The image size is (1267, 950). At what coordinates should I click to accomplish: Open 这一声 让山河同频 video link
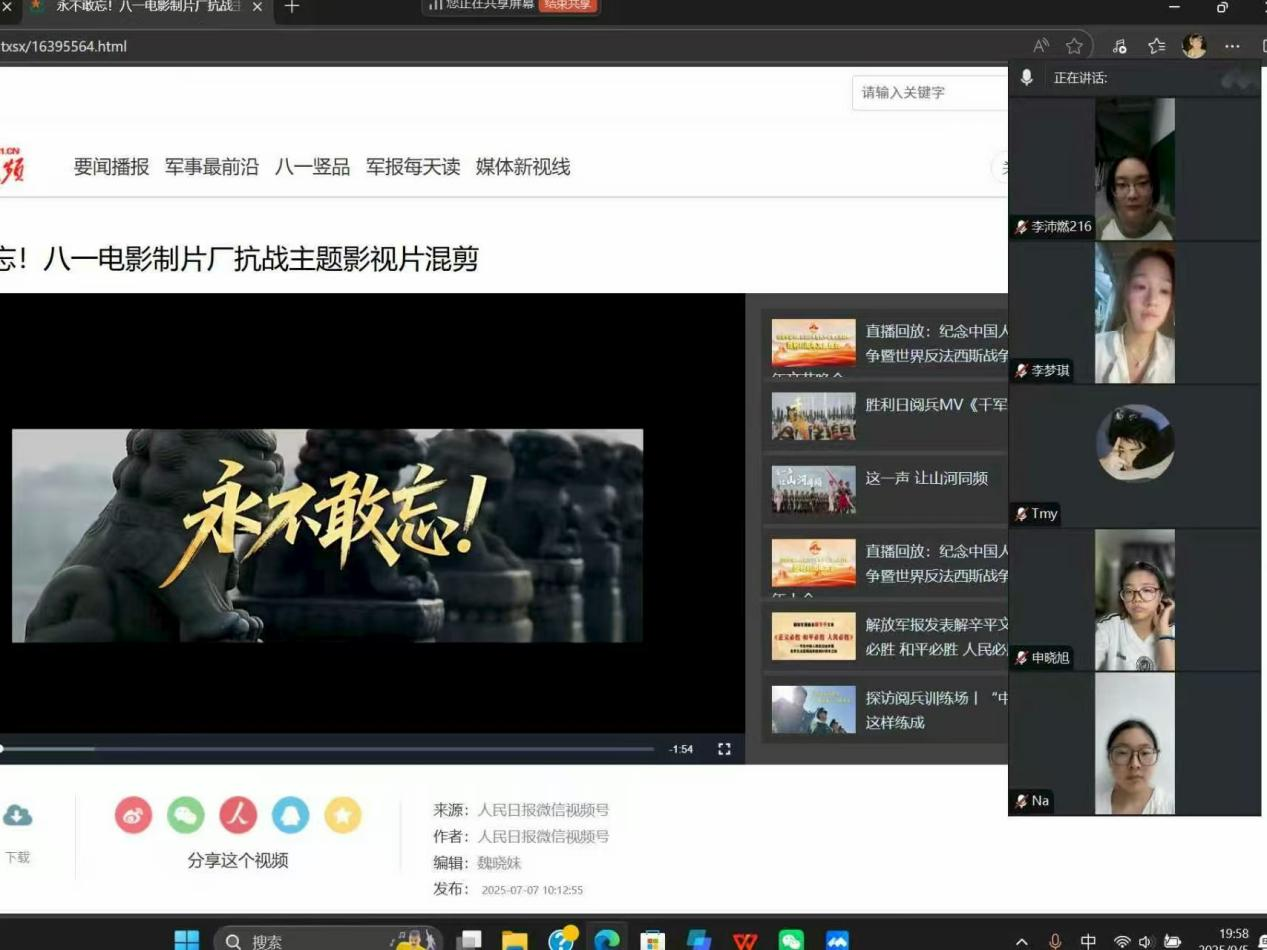coord(926,478)
